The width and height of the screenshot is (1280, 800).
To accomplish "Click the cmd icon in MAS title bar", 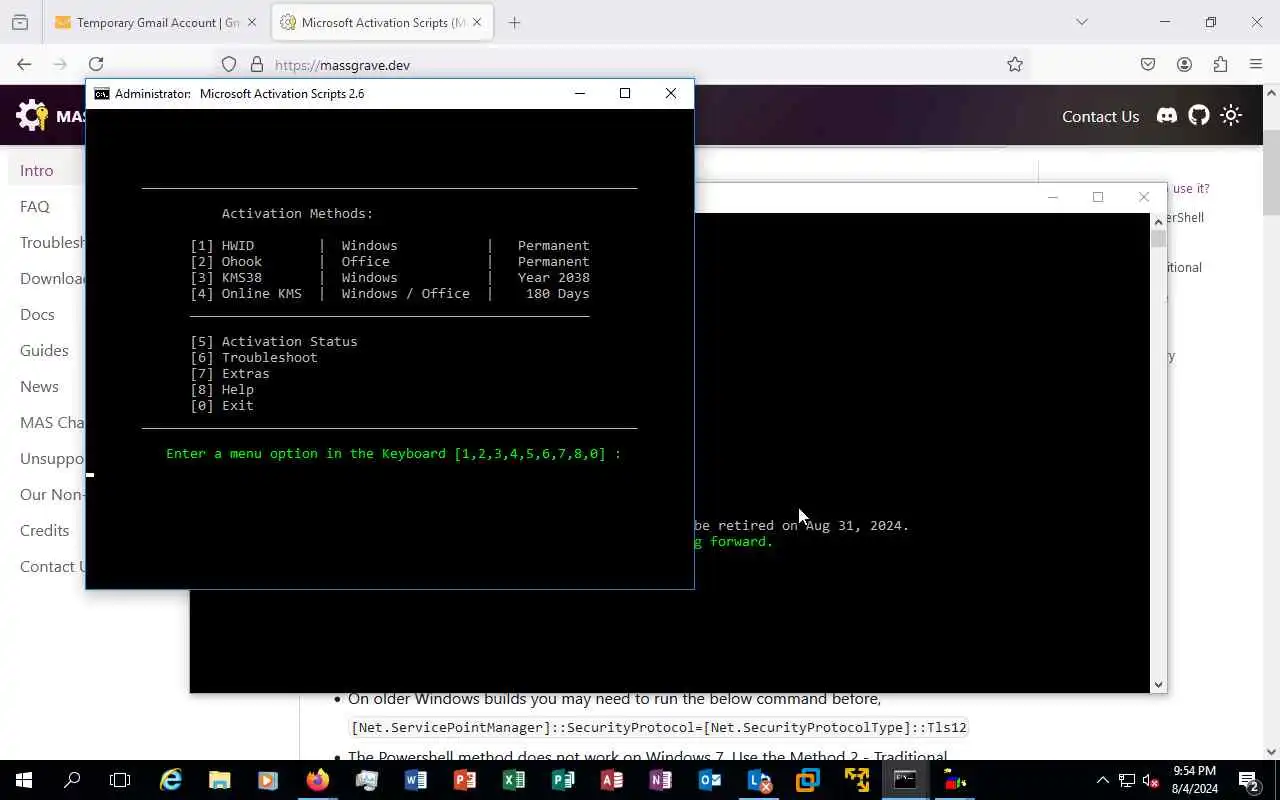I will [102, 93].
